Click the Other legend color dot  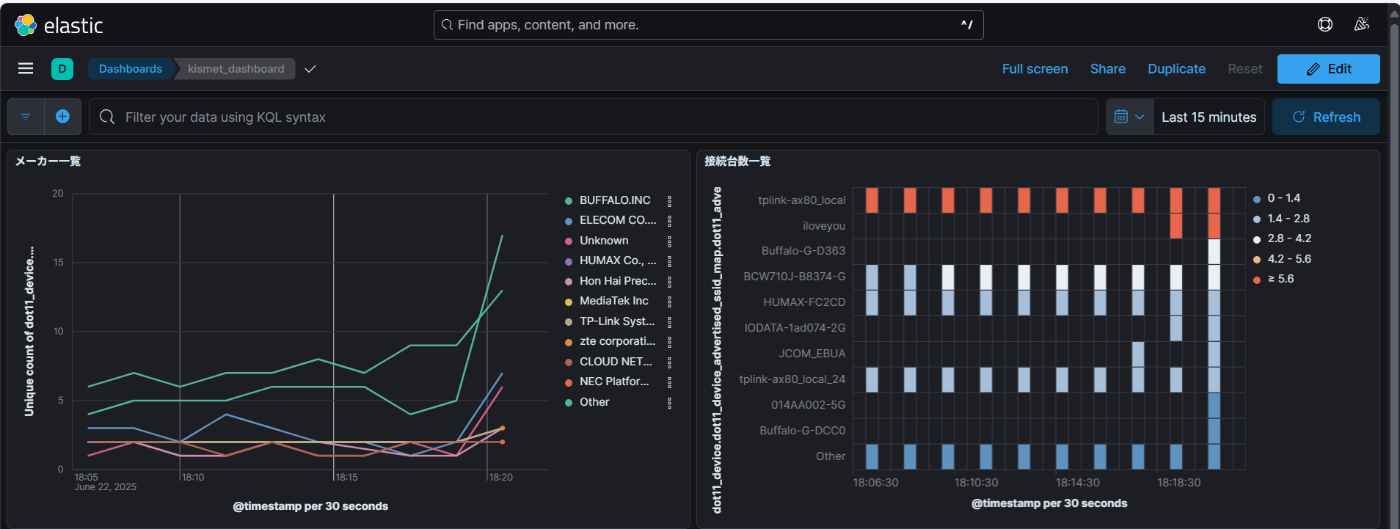(569, 402)
